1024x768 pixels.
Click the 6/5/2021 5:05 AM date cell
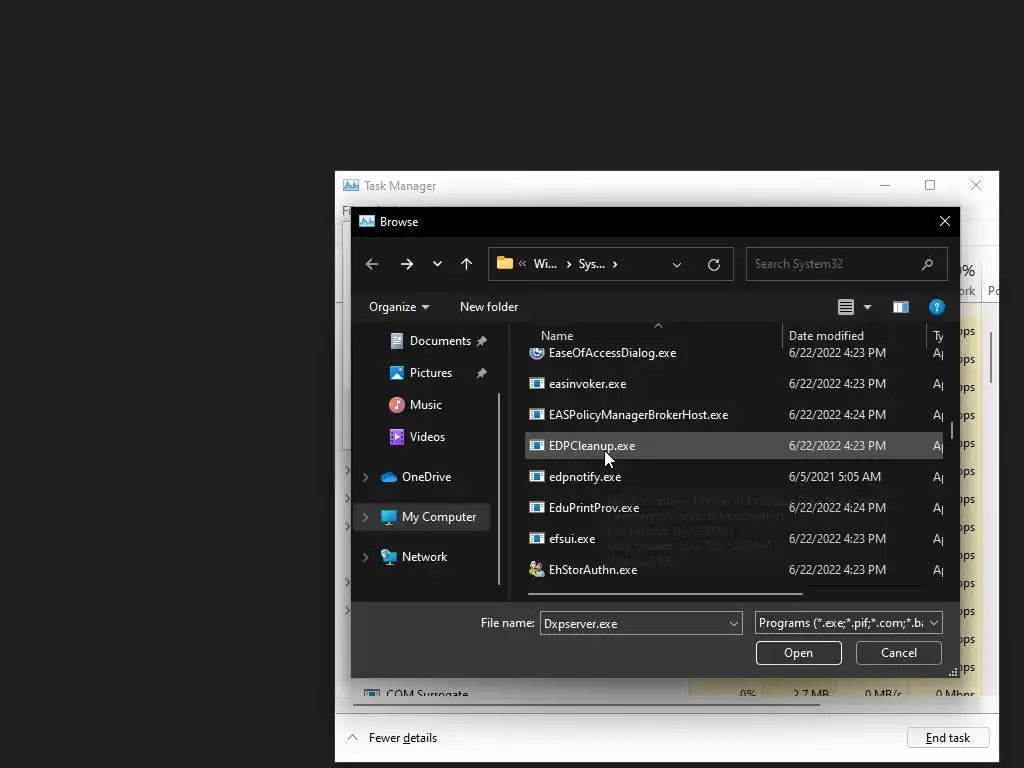click(835, 477)
